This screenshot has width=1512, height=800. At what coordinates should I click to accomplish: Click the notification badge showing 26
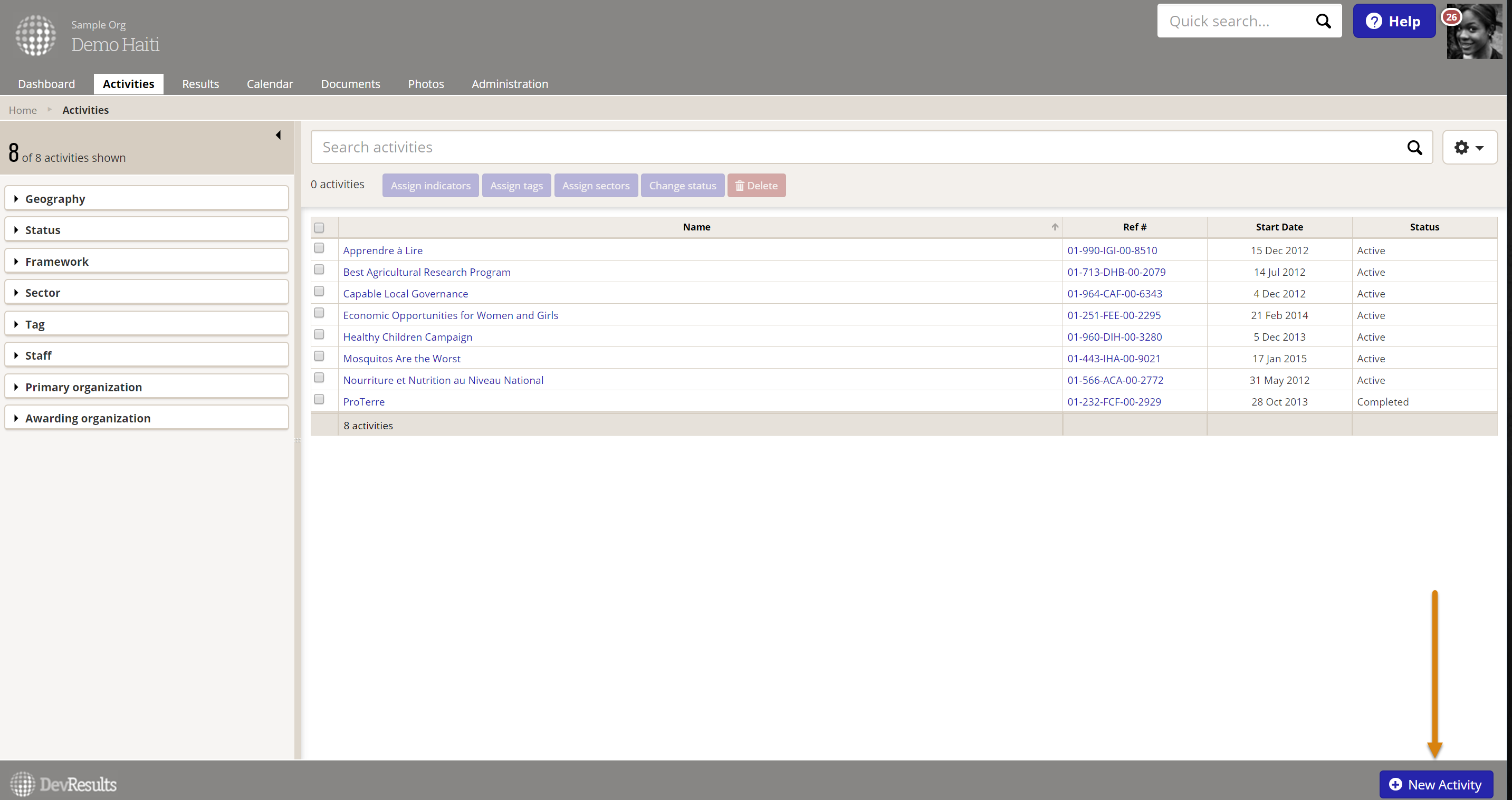pos(1451,17)
